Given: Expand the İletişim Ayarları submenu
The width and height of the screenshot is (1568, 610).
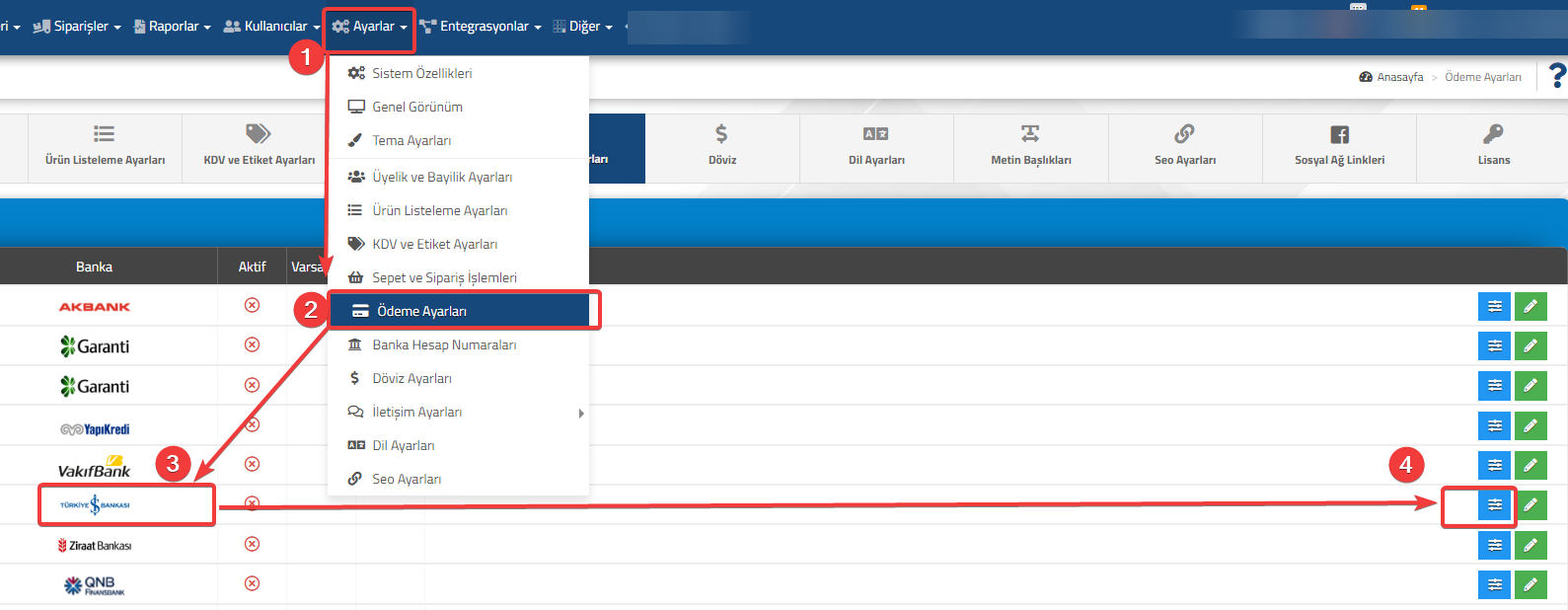Looking at the screenshot, I should [x=459, y=413].
